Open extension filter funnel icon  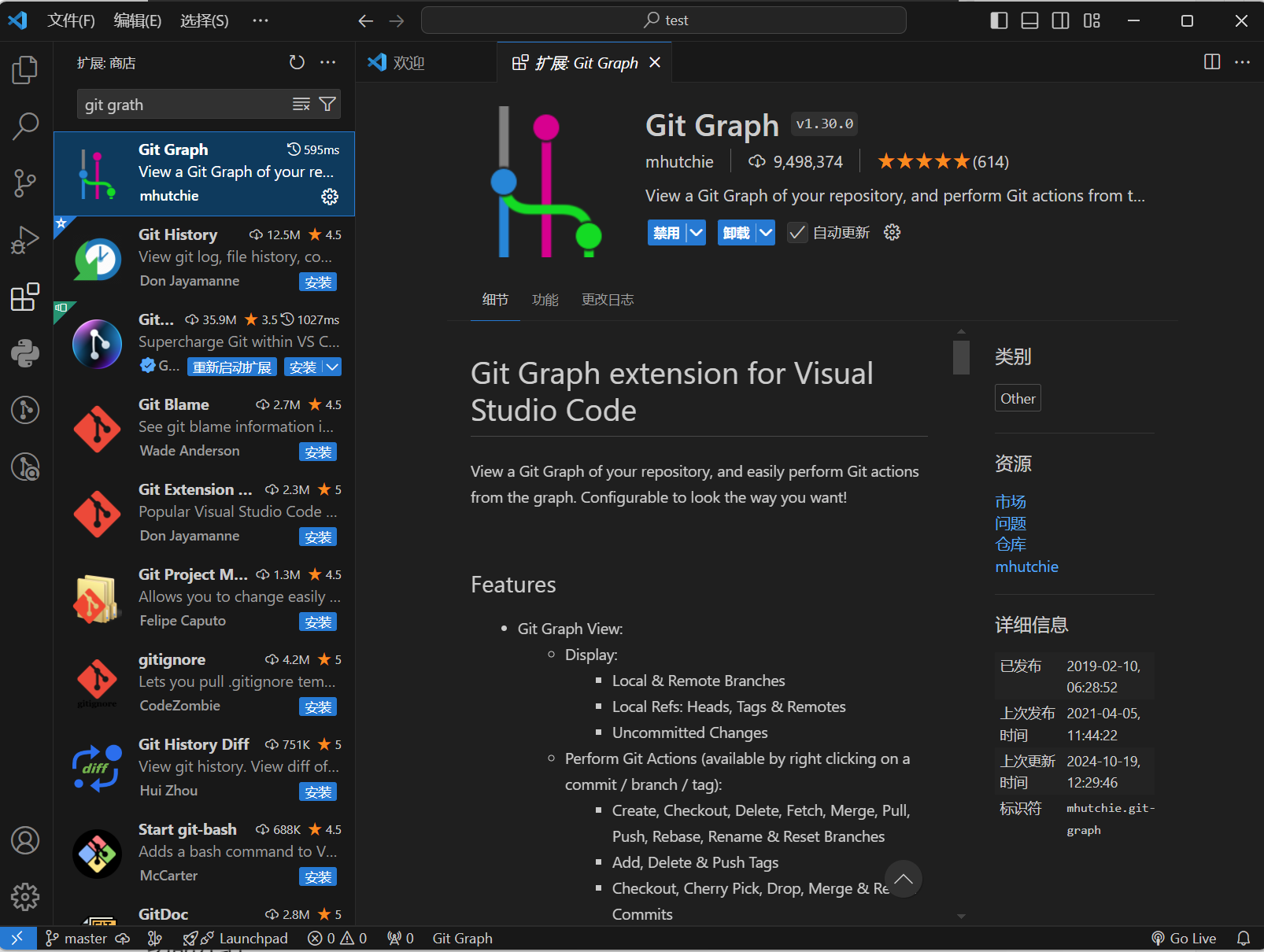(x=327, y=104)
